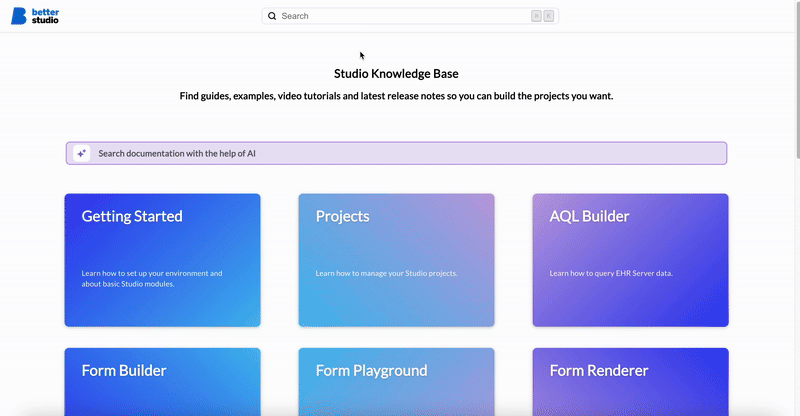Click the 'Find guides, examples' subtitle text
Viewport: 800px width, 416px height.
tap(396, 96)
